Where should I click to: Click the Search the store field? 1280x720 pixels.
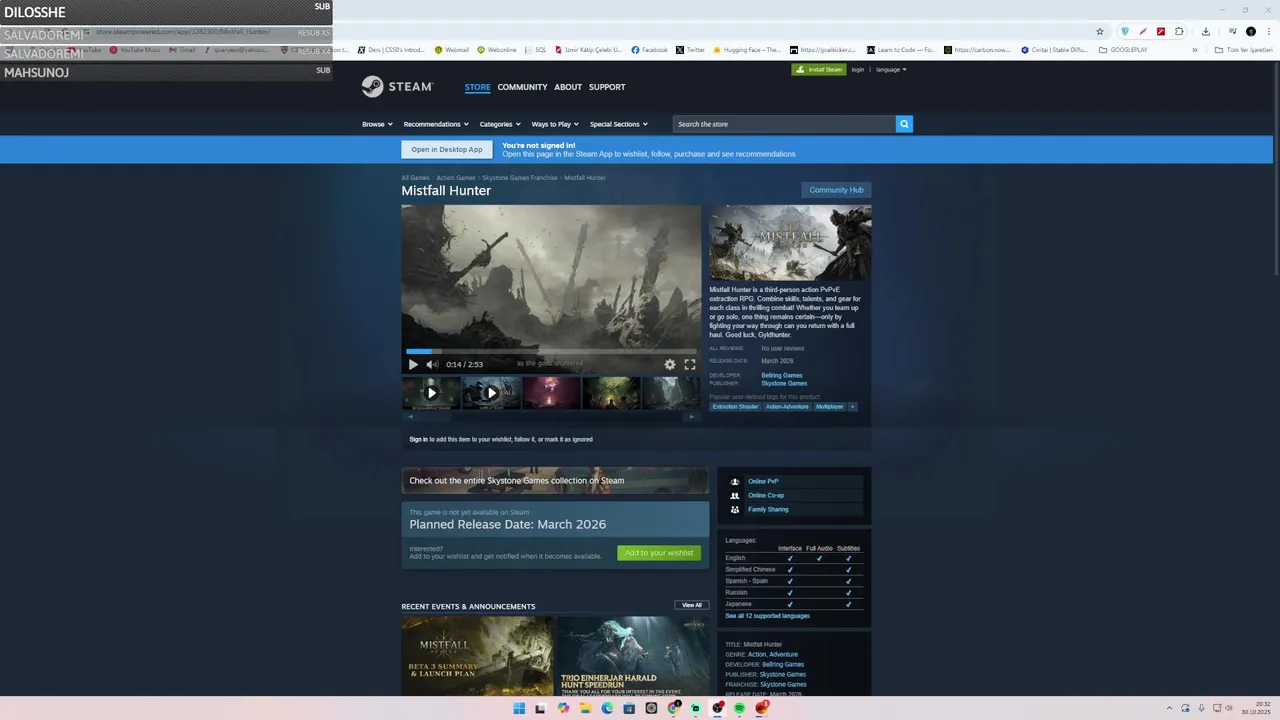(x=784, y=124)
